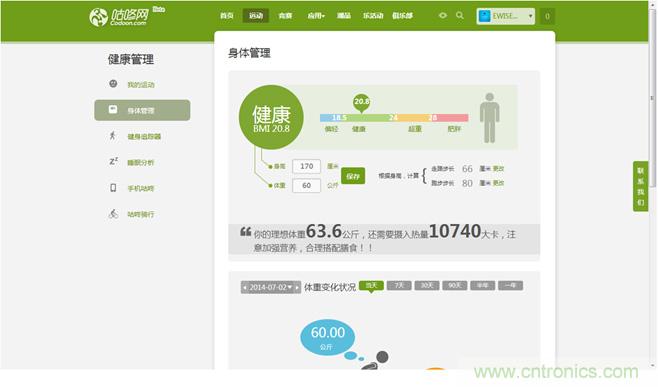Click the green 健康 BMI 20.8 circle
The width and height of the screenshot is (658, 387).
[271, 118]
